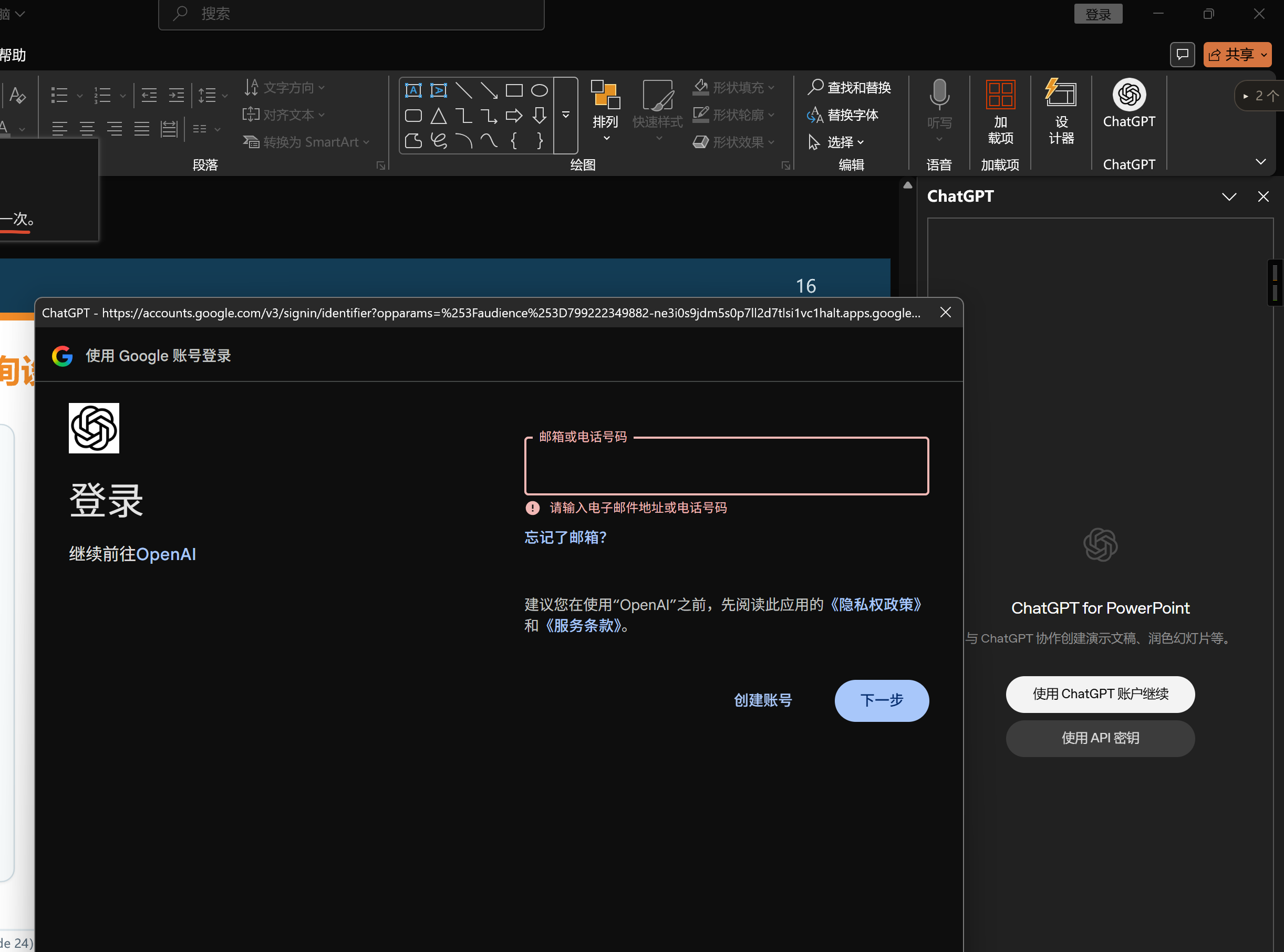Open the ChatGPT task pane options chevron
This screenshot has height=952, width=1284.
click(x=1229, y=197)
